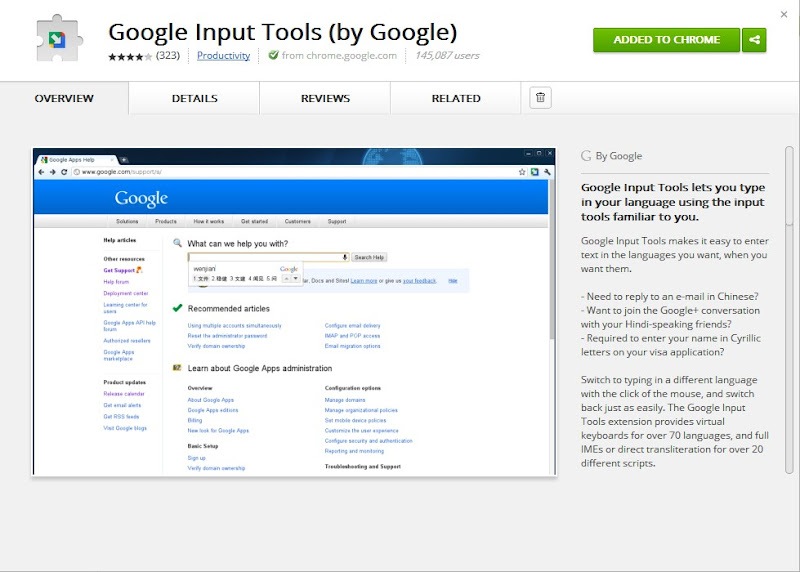Click the bookmark star in the preview address bar
800x572 pixels.
coord(522,172)
